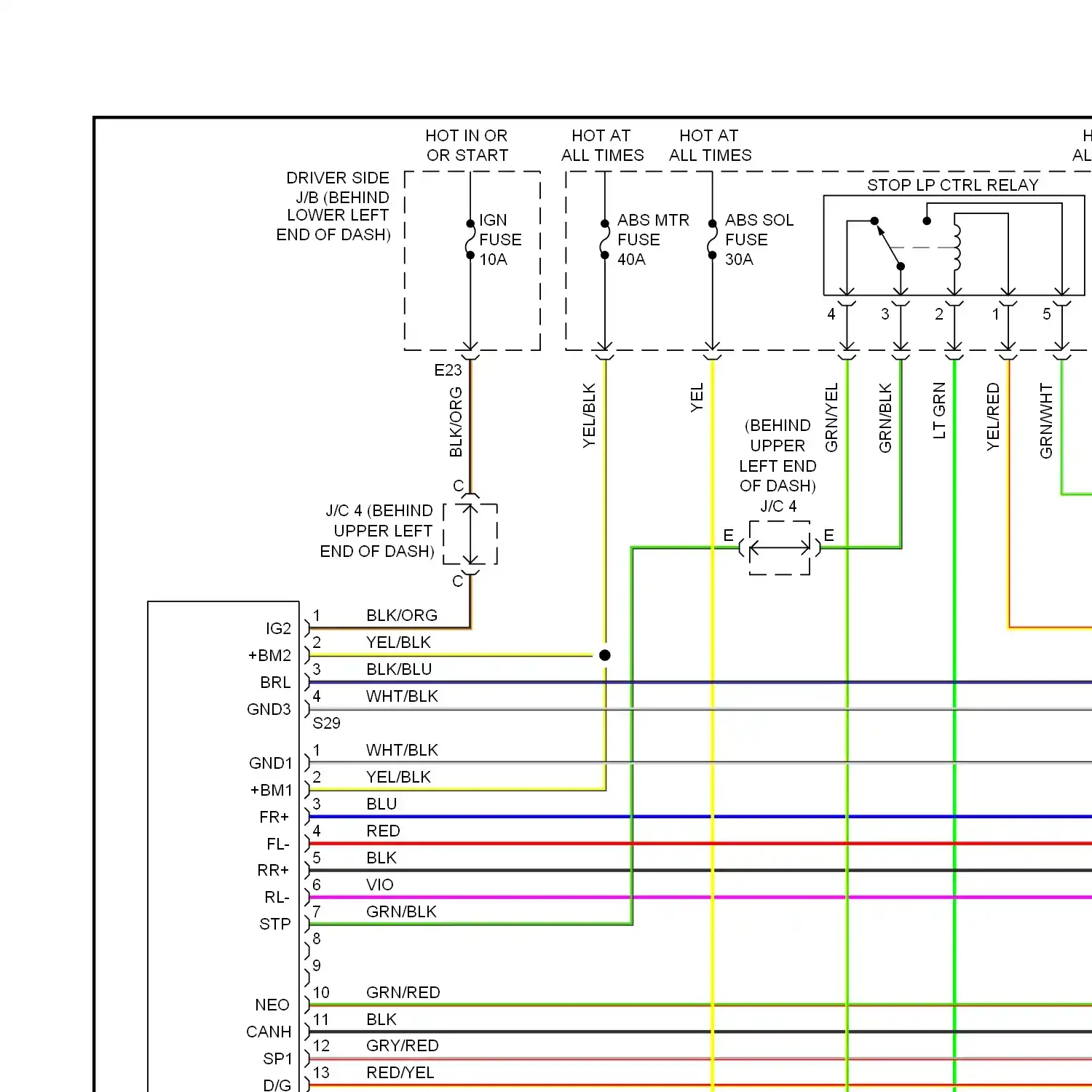This screenshot has height=1092, width=1092.
Task: Select the vertical BLK/ORG label below E23
Action: [456, 422]
